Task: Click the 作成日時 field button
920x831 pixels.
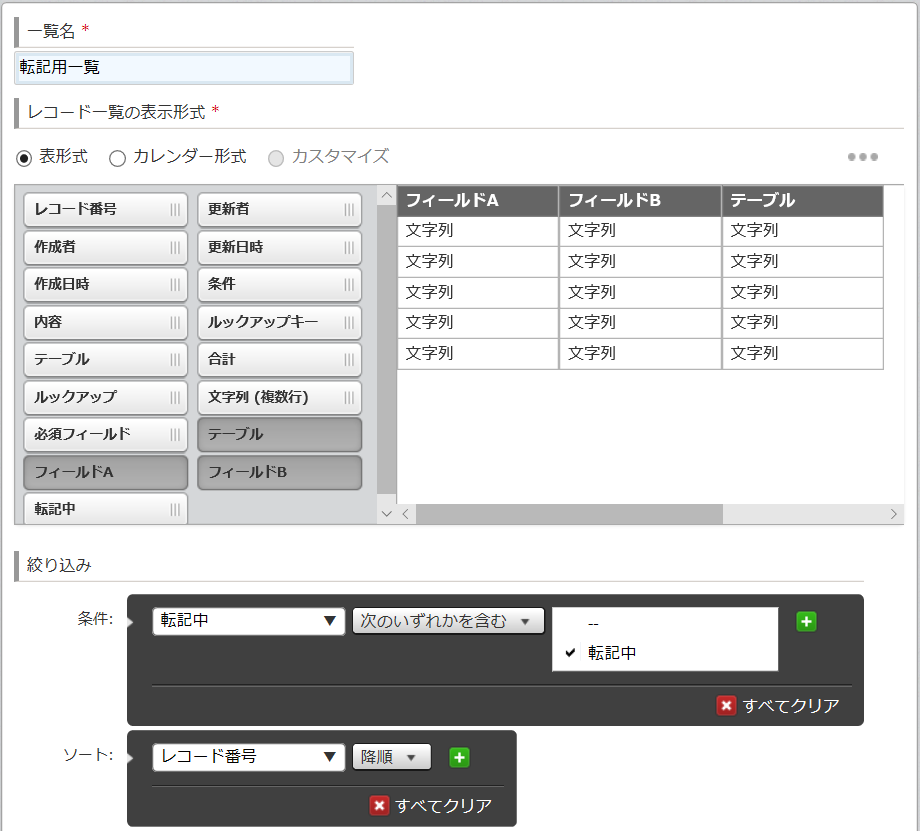Action: point(106,285)
